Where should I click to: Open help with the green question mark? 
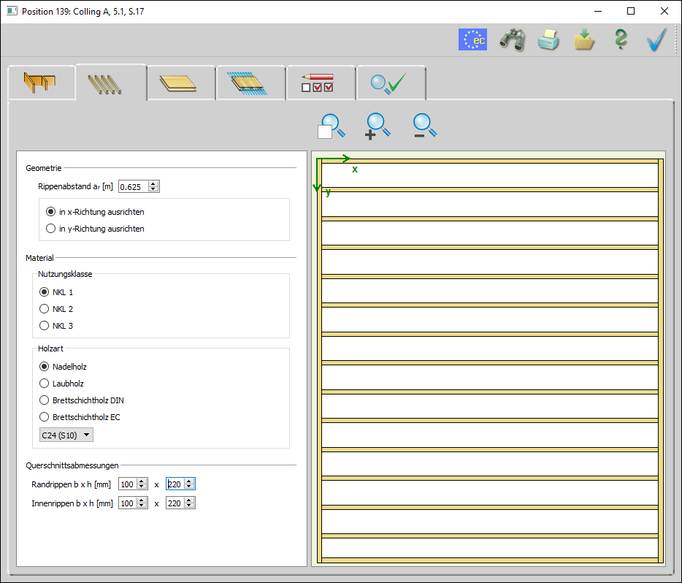(621, 40)
